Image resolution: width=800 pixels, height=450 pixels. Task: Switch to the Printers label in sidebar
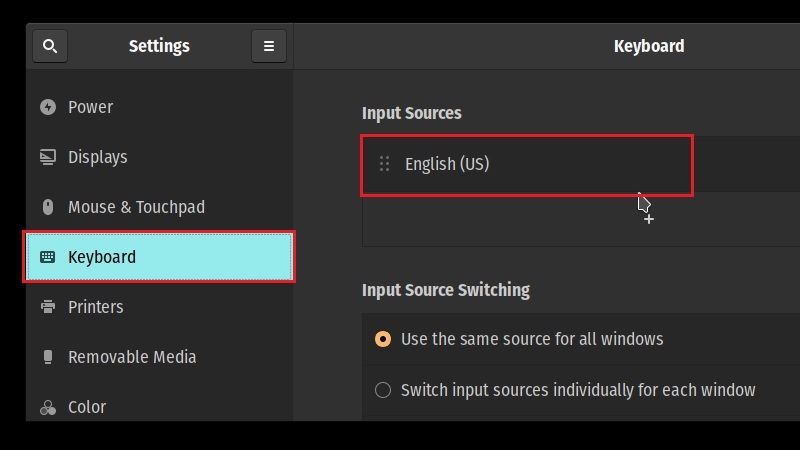(x=95, y=307)
